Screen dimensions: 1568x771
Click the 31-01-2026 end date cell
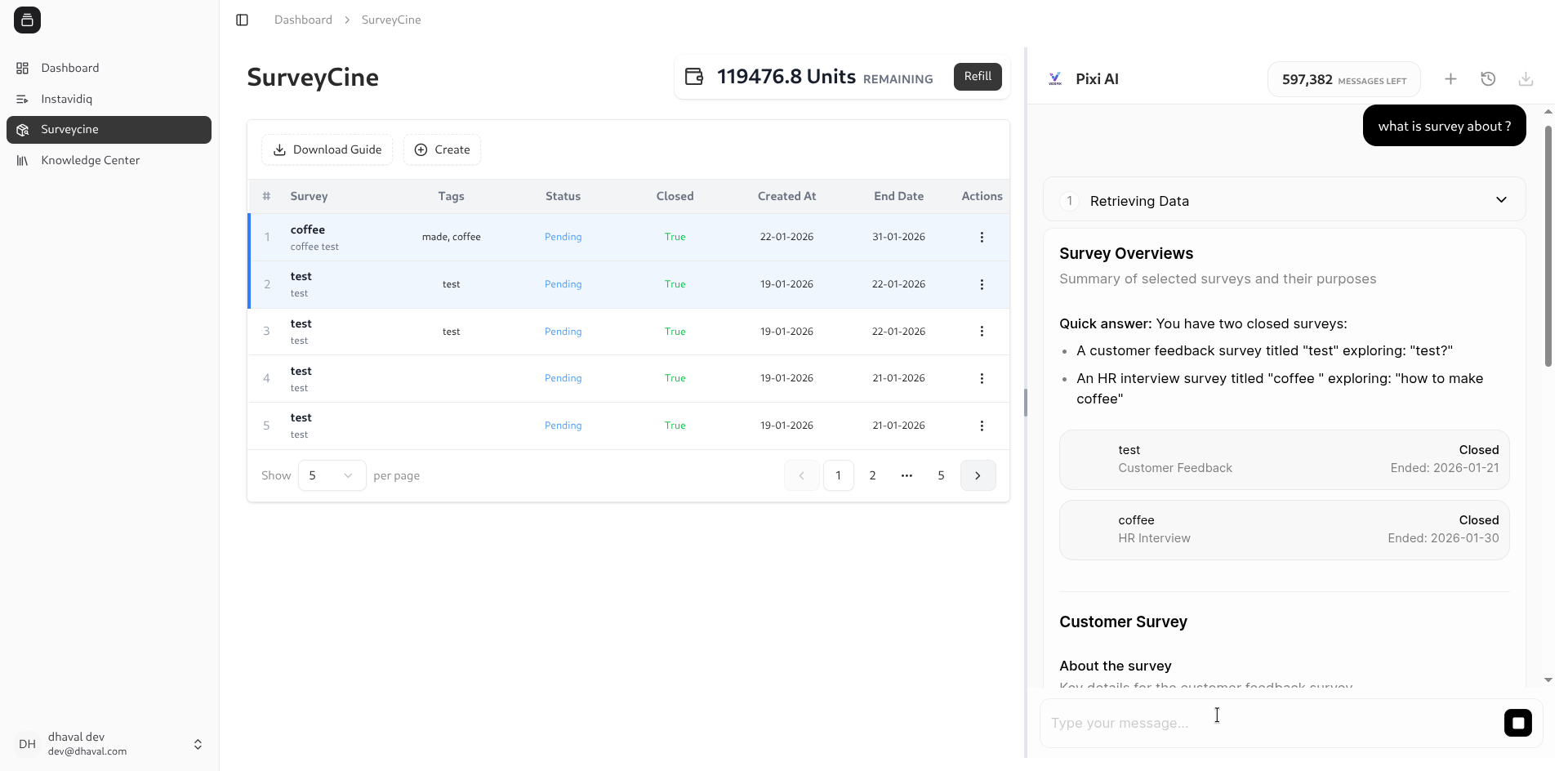pyautogui.click(x=898, y=237)
